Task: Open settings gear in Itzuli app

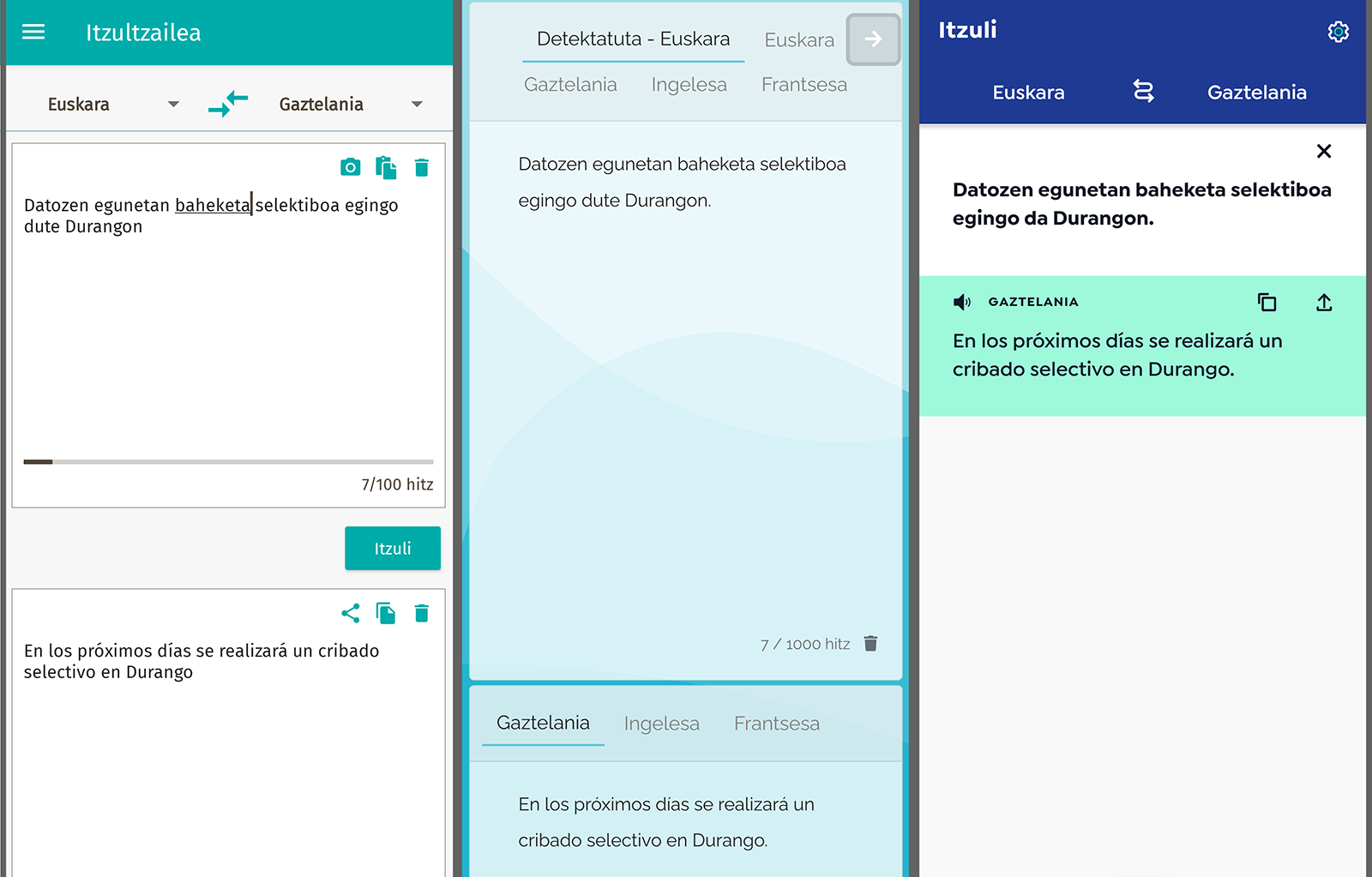Action: pos(1338,32)
